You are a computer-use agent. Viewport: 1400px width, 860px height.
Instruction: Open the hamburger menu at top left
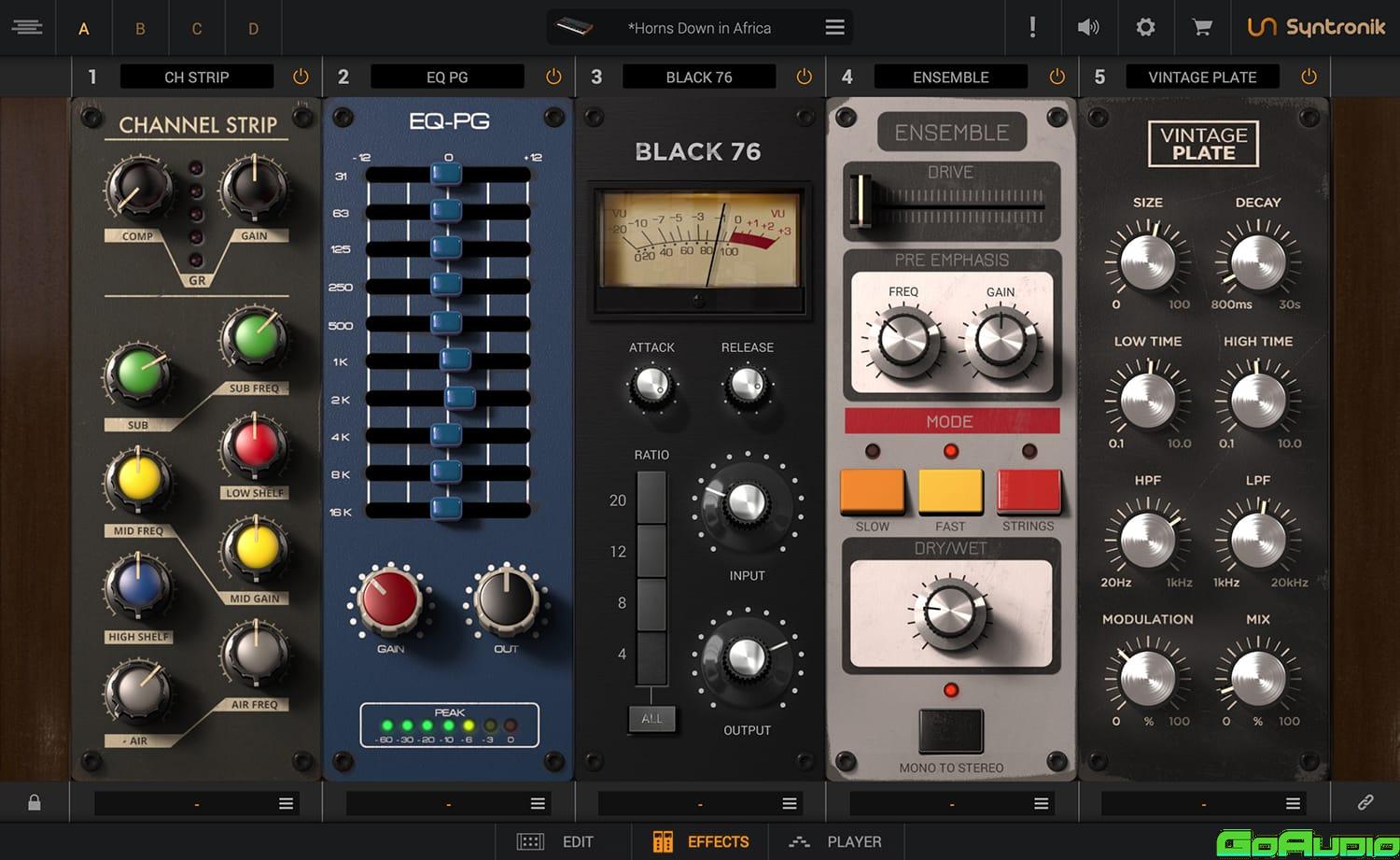27,27
